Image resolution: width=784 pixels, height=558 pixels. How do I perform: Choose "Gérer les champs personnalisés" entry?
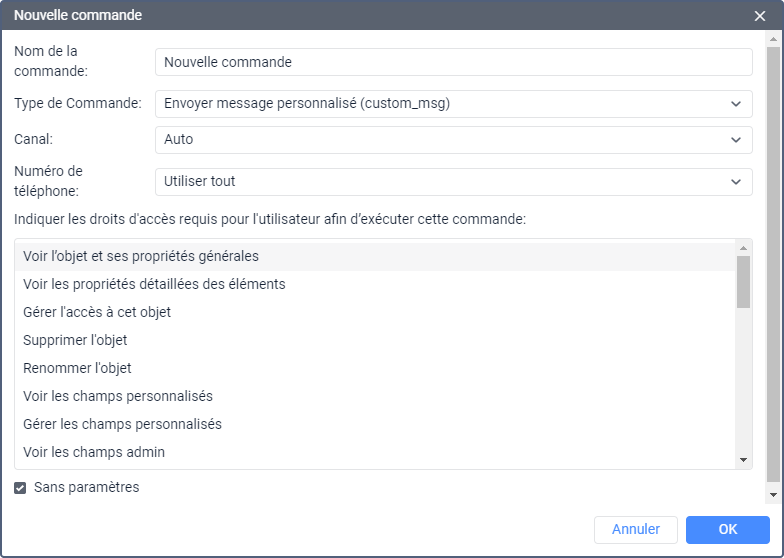pos(122,424)
